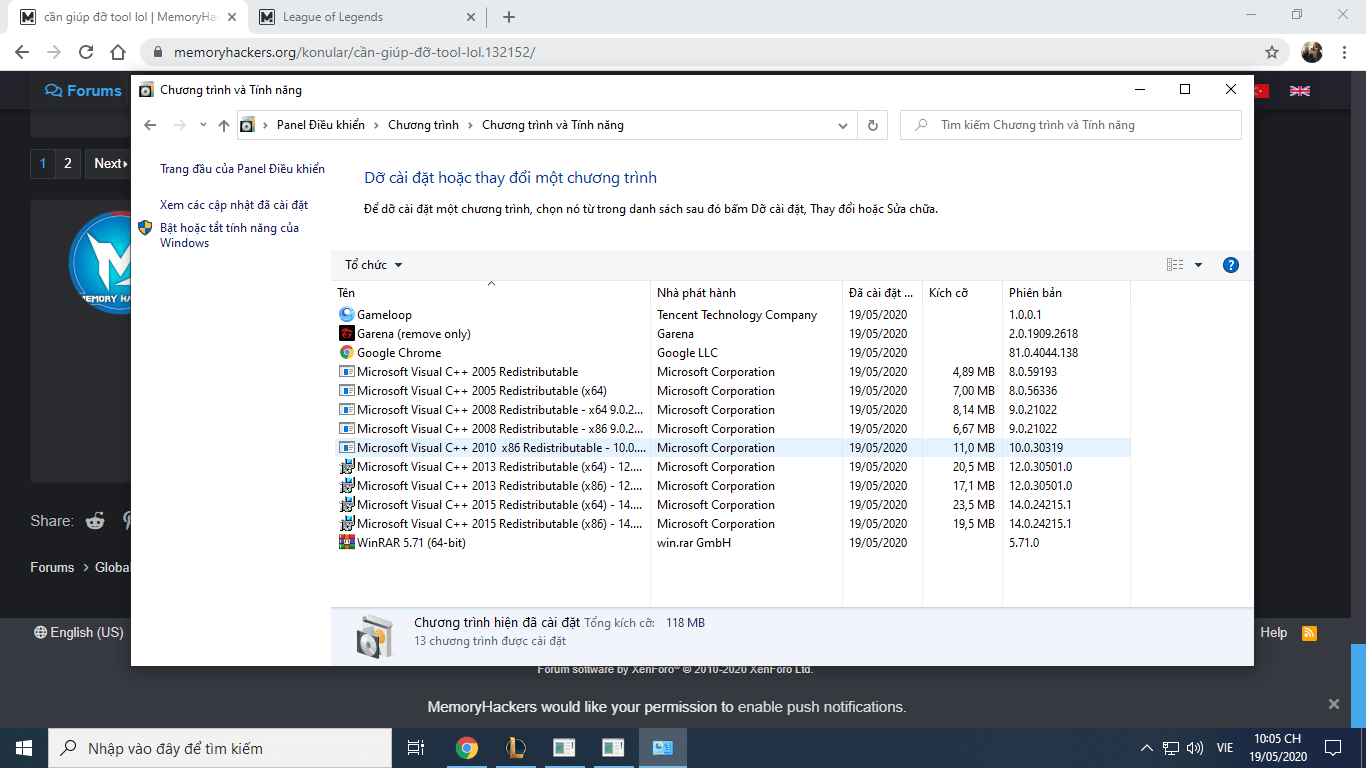Go to the Forums link on MemoryHackers
This screenshot has width=1366, height=768.
[83, 91]
